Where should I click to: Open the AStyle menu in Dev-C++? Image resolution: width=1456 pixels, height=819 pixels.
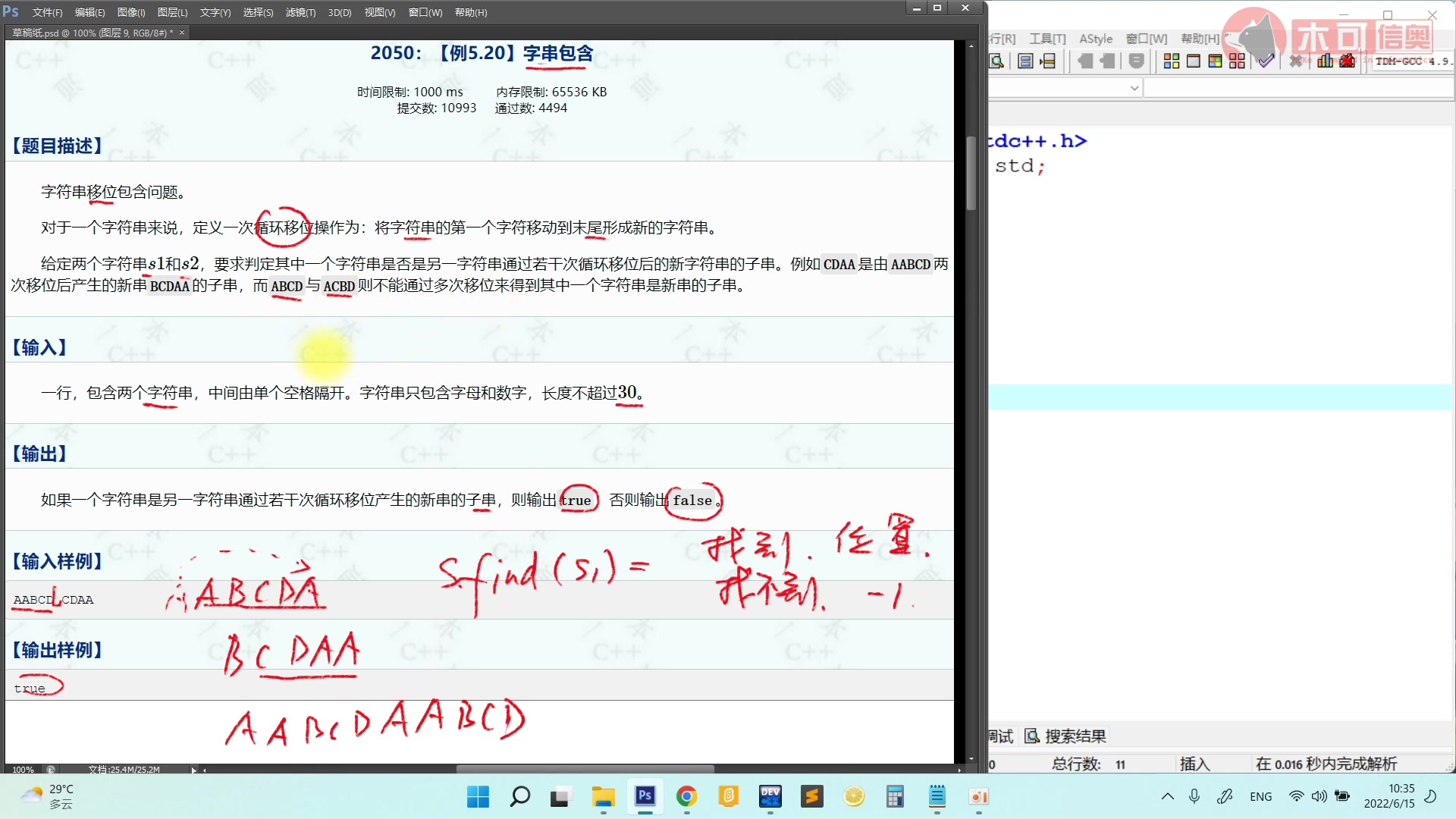click(1096, 38)
